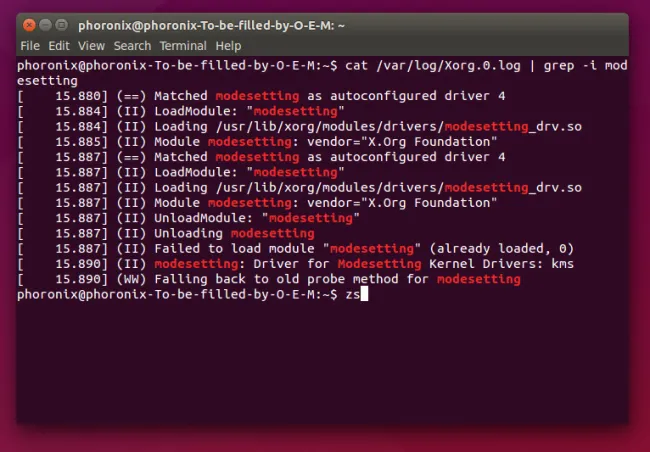The height and width of the screenshot is (452, 650).
Task: Click the window title bar text
Action: 211,26
